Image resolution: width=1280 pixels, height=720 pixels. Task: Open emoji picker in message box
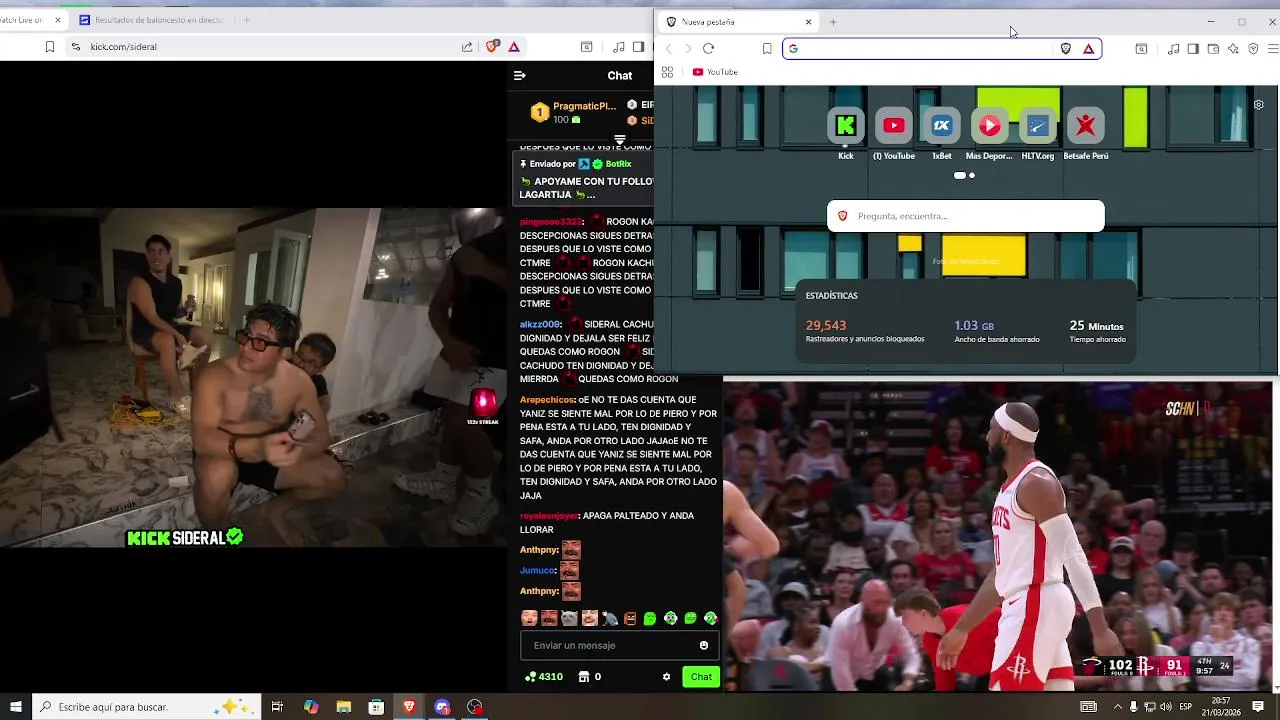click(704, 646)
